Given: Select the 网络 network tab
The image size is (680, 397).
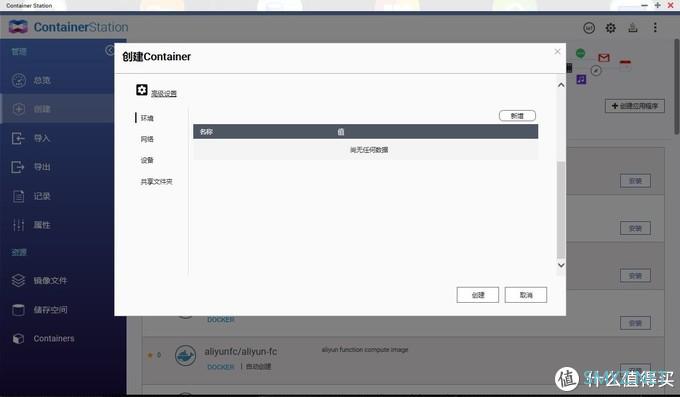Looking at the screenshot, I should (147, 139).
